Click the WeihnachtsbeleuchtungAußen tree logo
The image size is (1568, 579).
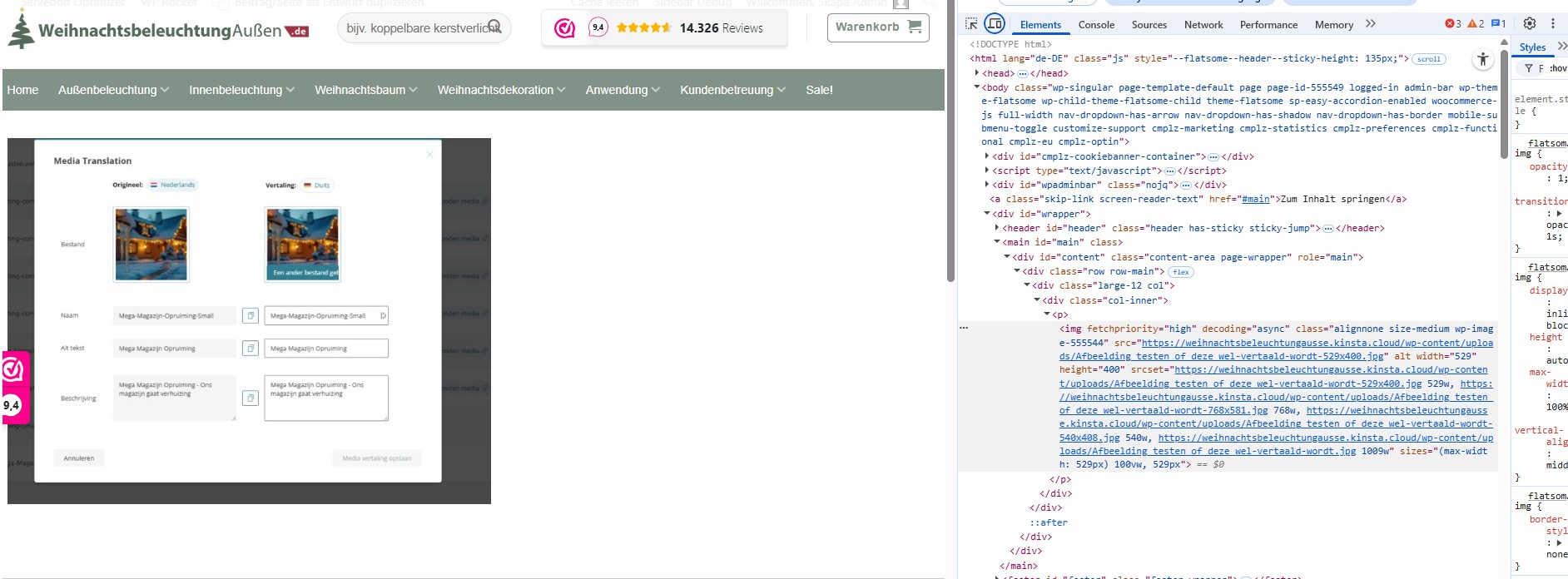[x=21, y=30]
